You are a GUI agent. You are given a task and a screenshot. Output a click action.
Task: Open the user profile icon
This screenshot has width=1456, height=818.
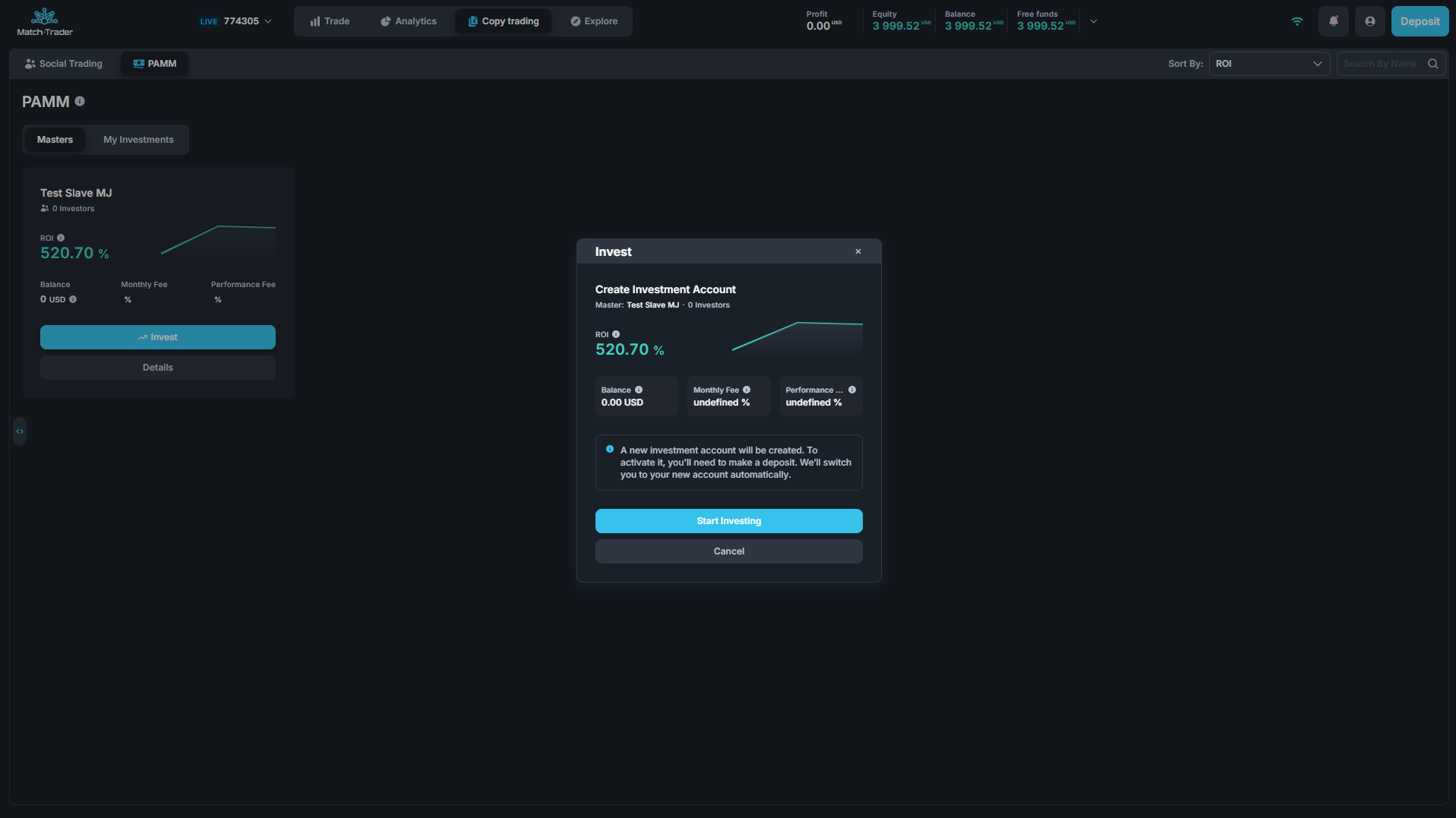[x=1369, y=21]
